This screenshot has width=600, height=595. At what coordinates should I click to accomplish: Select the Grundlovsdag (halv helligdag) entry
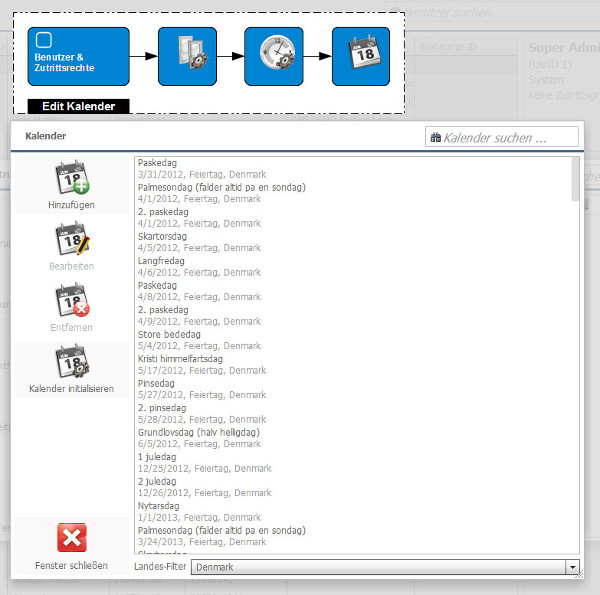point(200,438)
